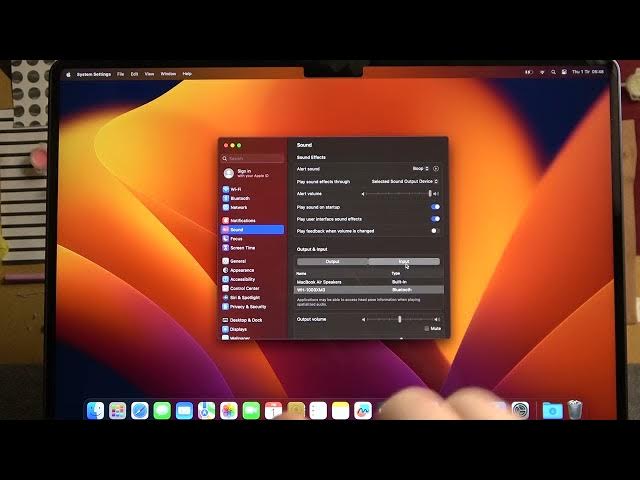Open Finder from the Dock
Viewport: 640px width, 480px height.
point(95,410)
